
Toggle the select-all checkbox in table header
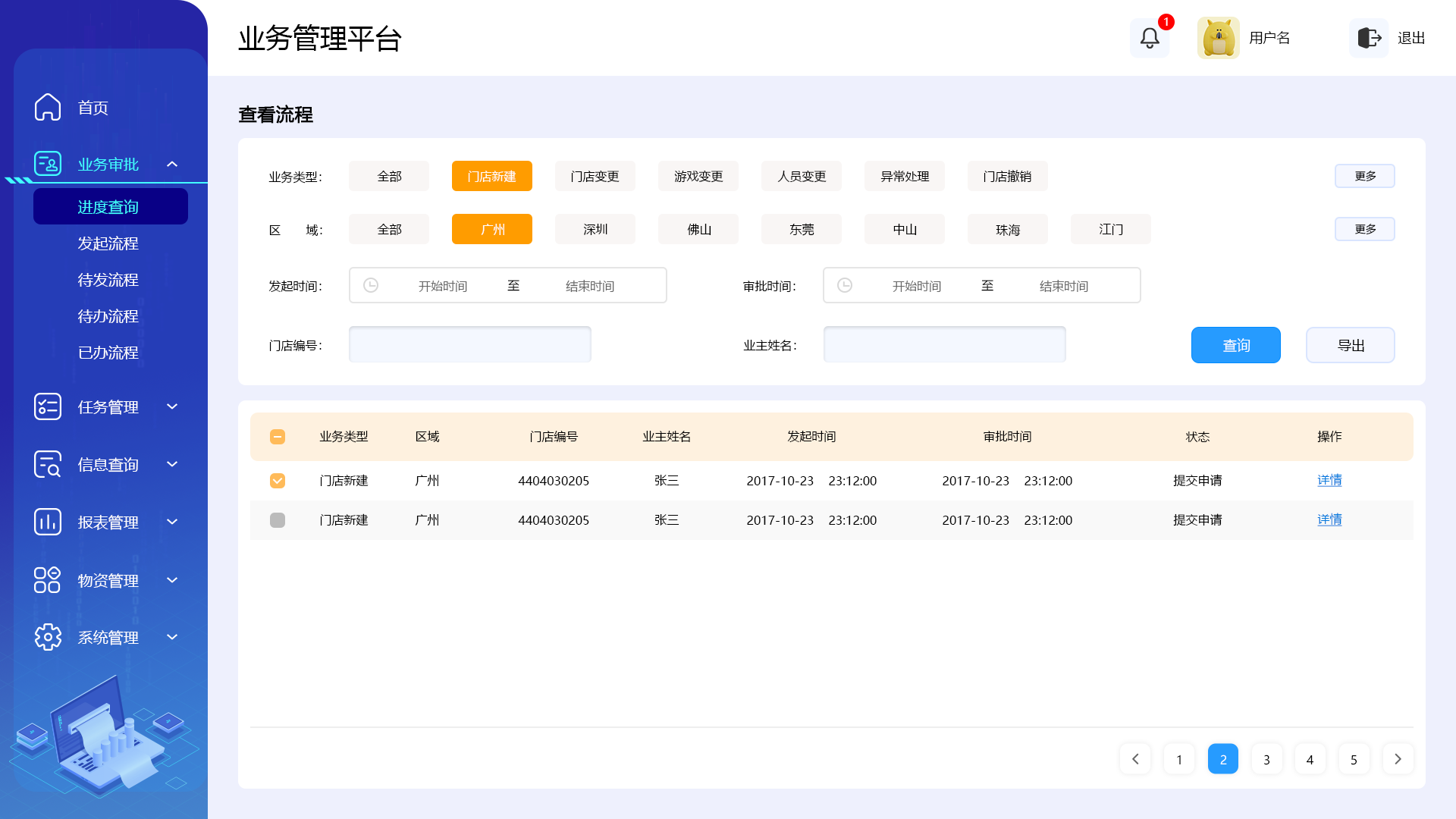coord(278,437)
